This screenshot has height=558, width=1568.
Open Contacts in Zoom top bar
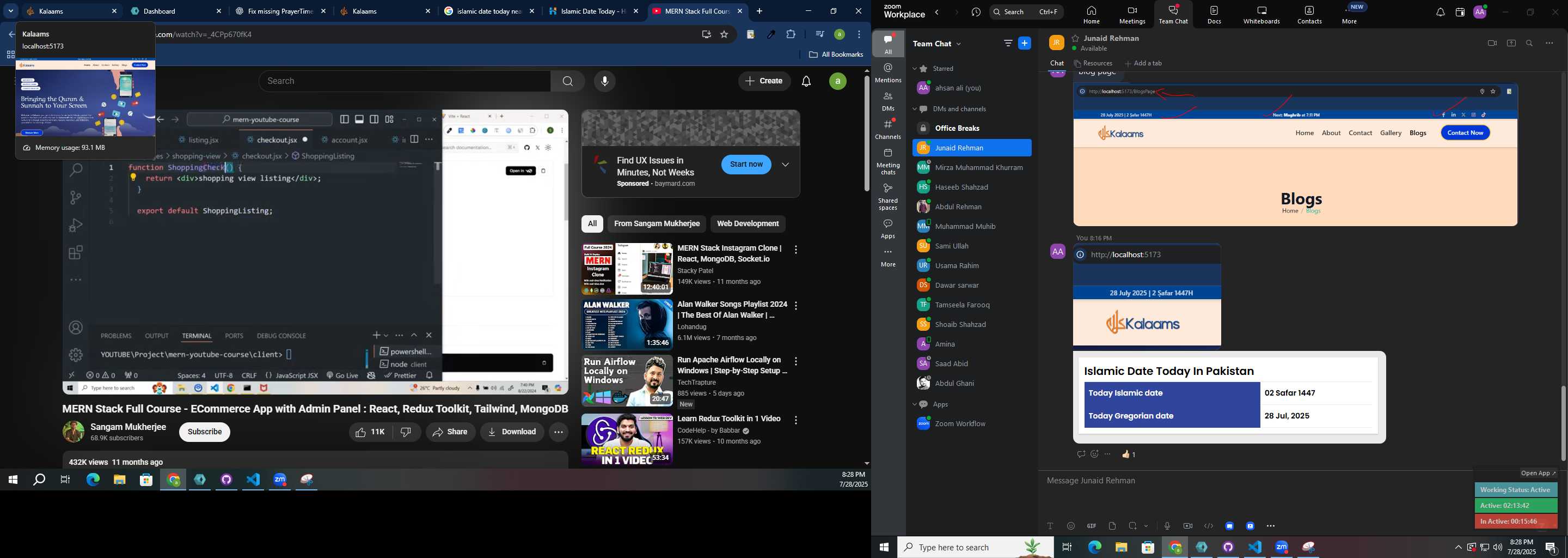click(1309, 15)
